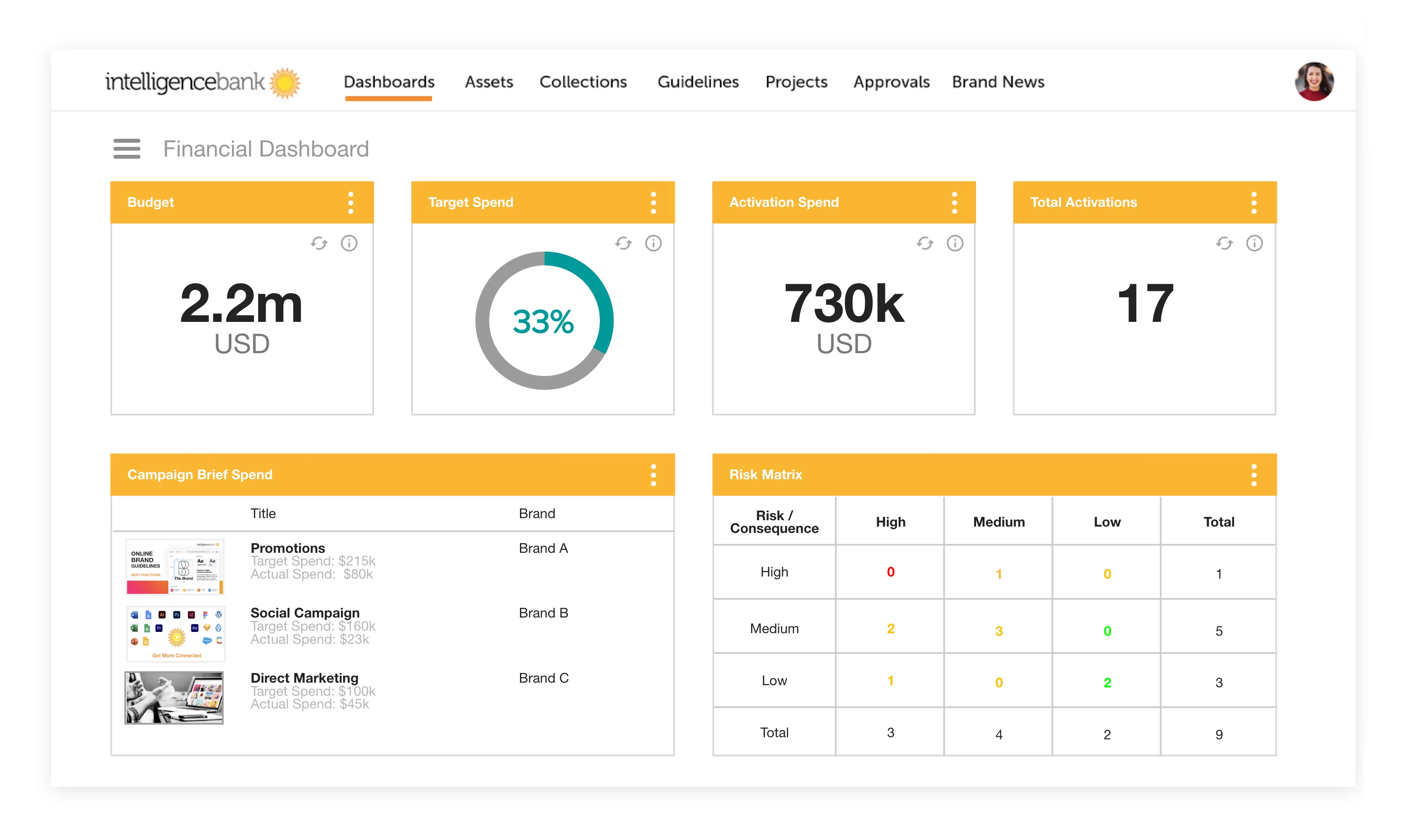The height and width of the screenshot is (840, 1408).
Task: Go to the Assets tab
Action: click(x=489, y=82)
